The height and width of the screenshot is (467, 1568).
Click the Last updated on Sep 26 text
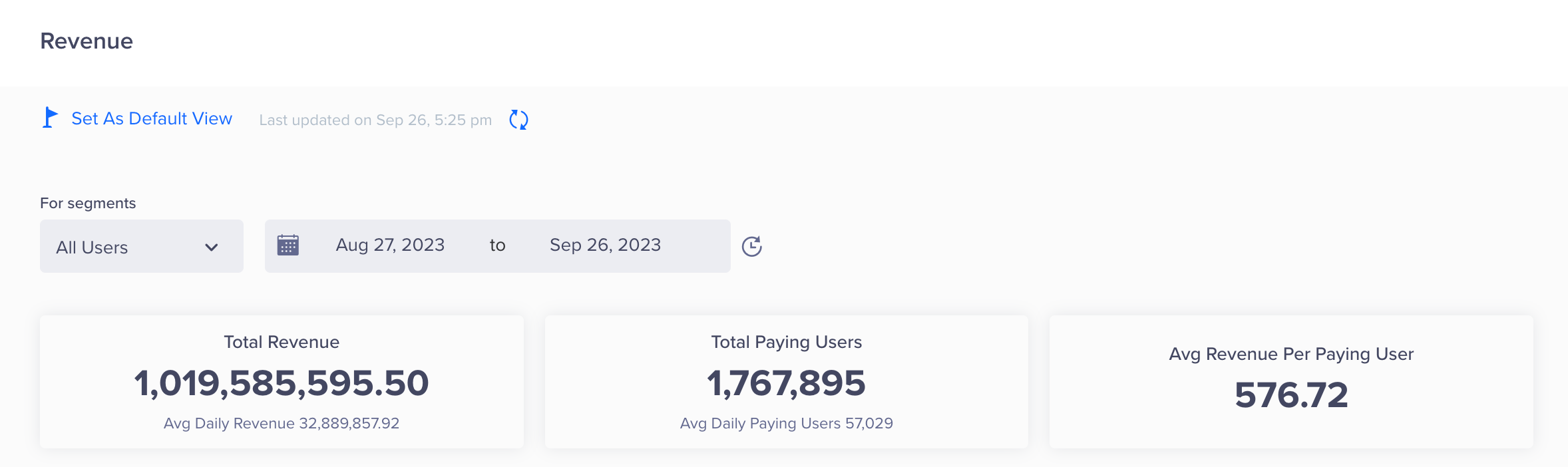(375, 120)
